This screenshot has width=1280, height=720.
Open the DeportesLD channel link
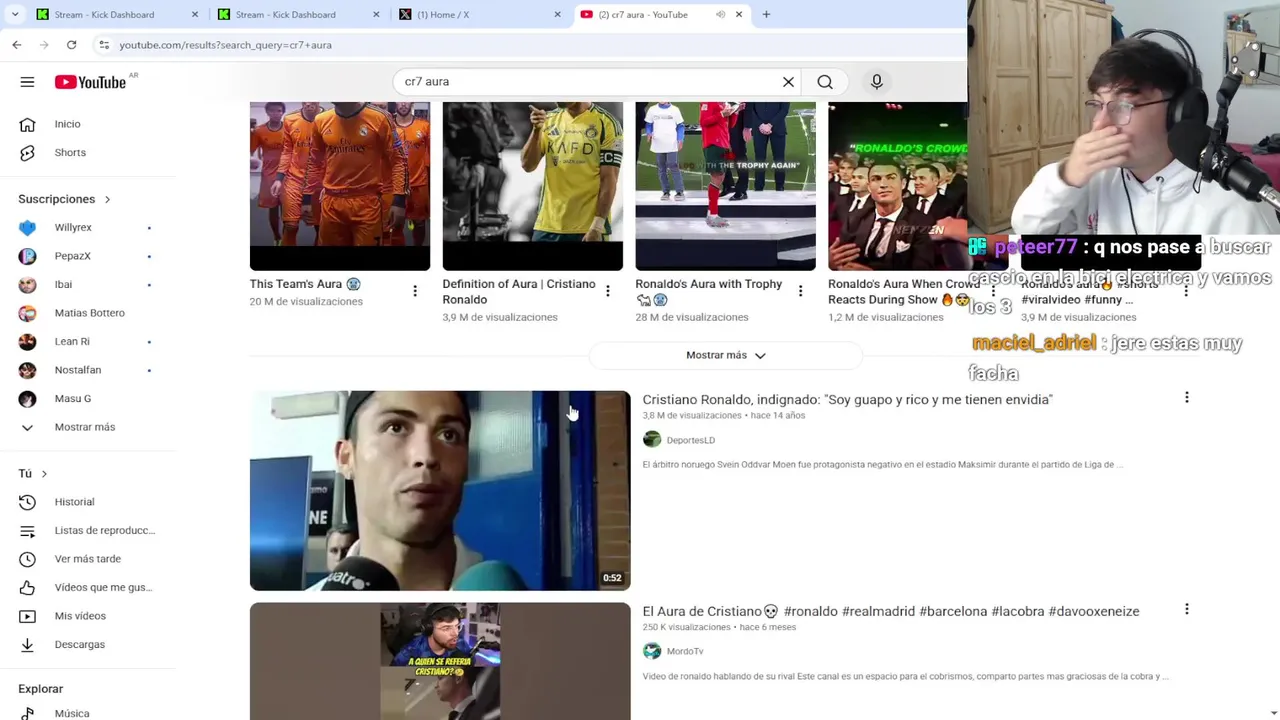[691, 440]
